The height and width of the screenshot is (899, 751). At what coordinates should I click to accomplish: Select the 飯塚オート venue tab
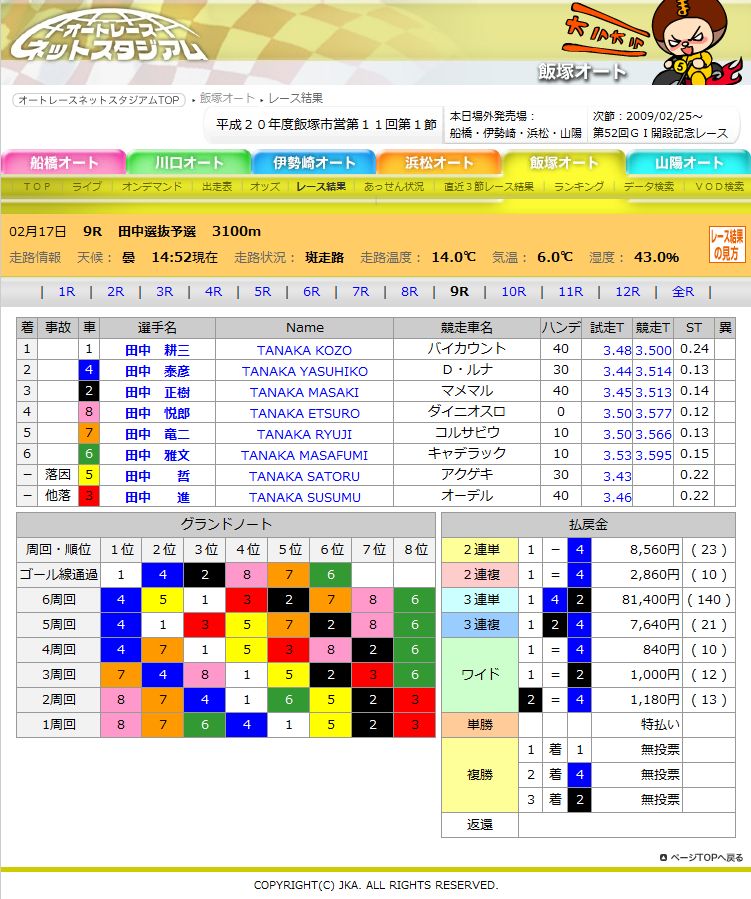click(x=564, y=162)
